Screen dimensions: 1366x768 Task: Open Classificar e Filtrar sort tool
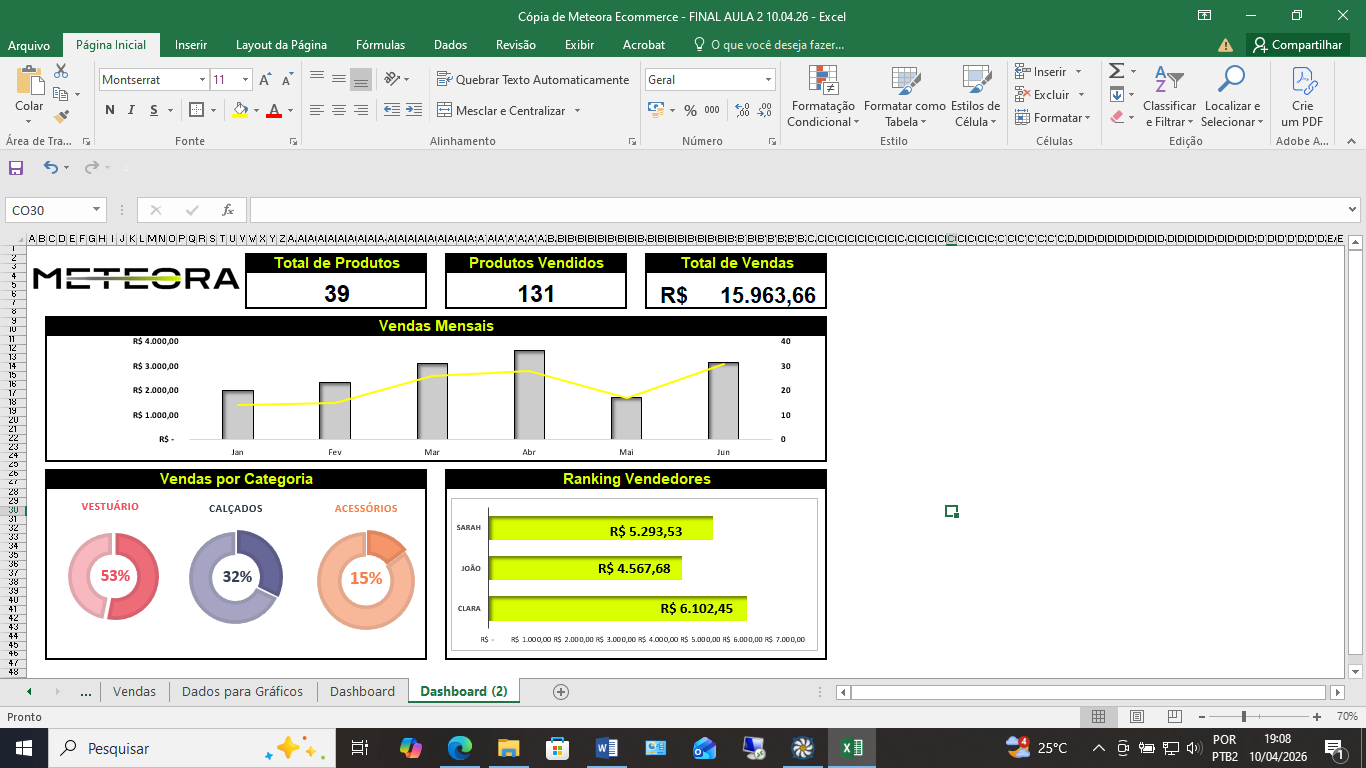click(1169, 97)
